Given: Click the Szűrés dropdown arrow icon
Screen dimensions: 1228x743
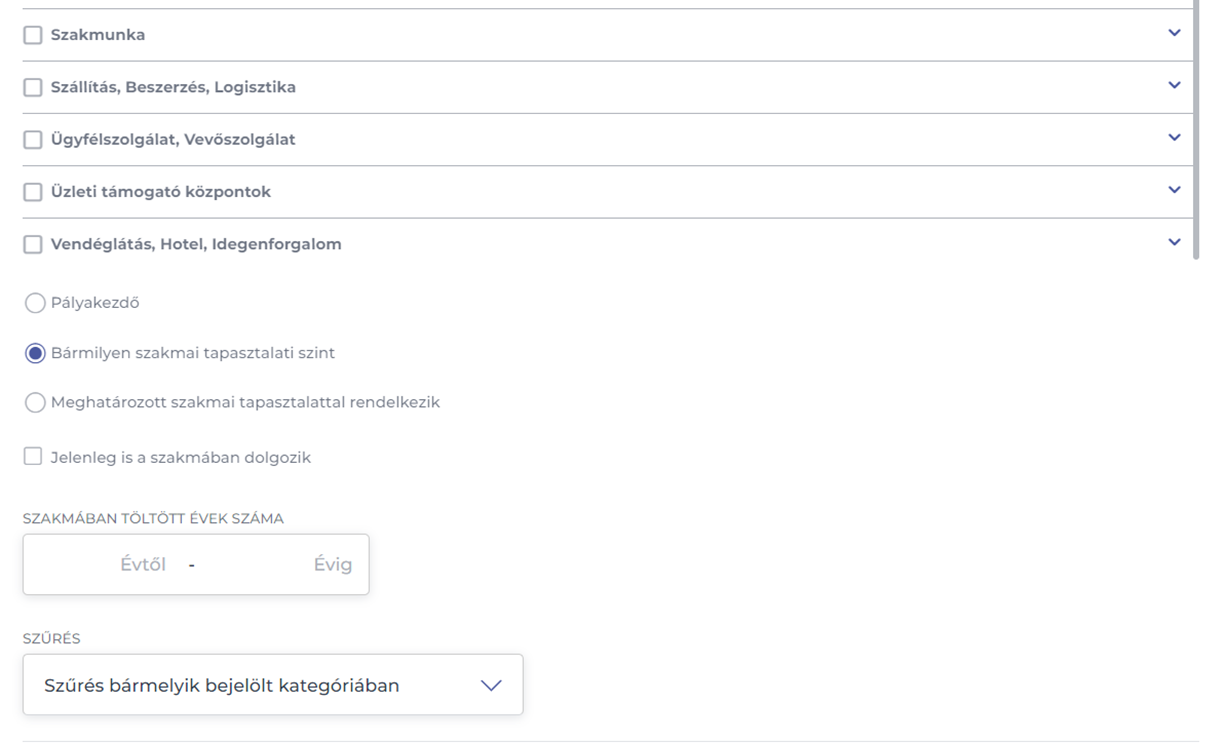Looking at the screenshot, I should (x=490, y=685).
